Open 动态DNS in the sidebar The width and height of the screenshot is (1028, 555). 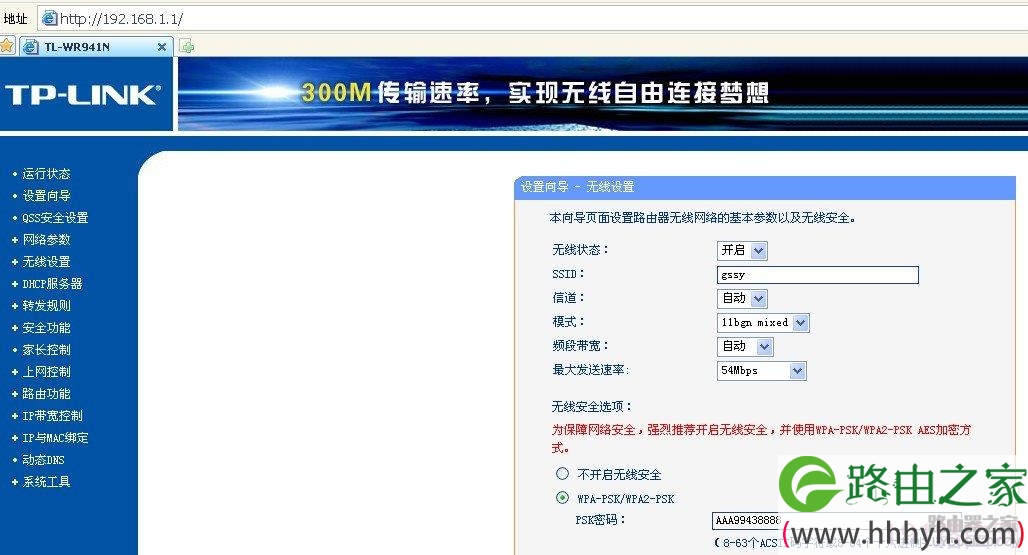pos(43,460)
